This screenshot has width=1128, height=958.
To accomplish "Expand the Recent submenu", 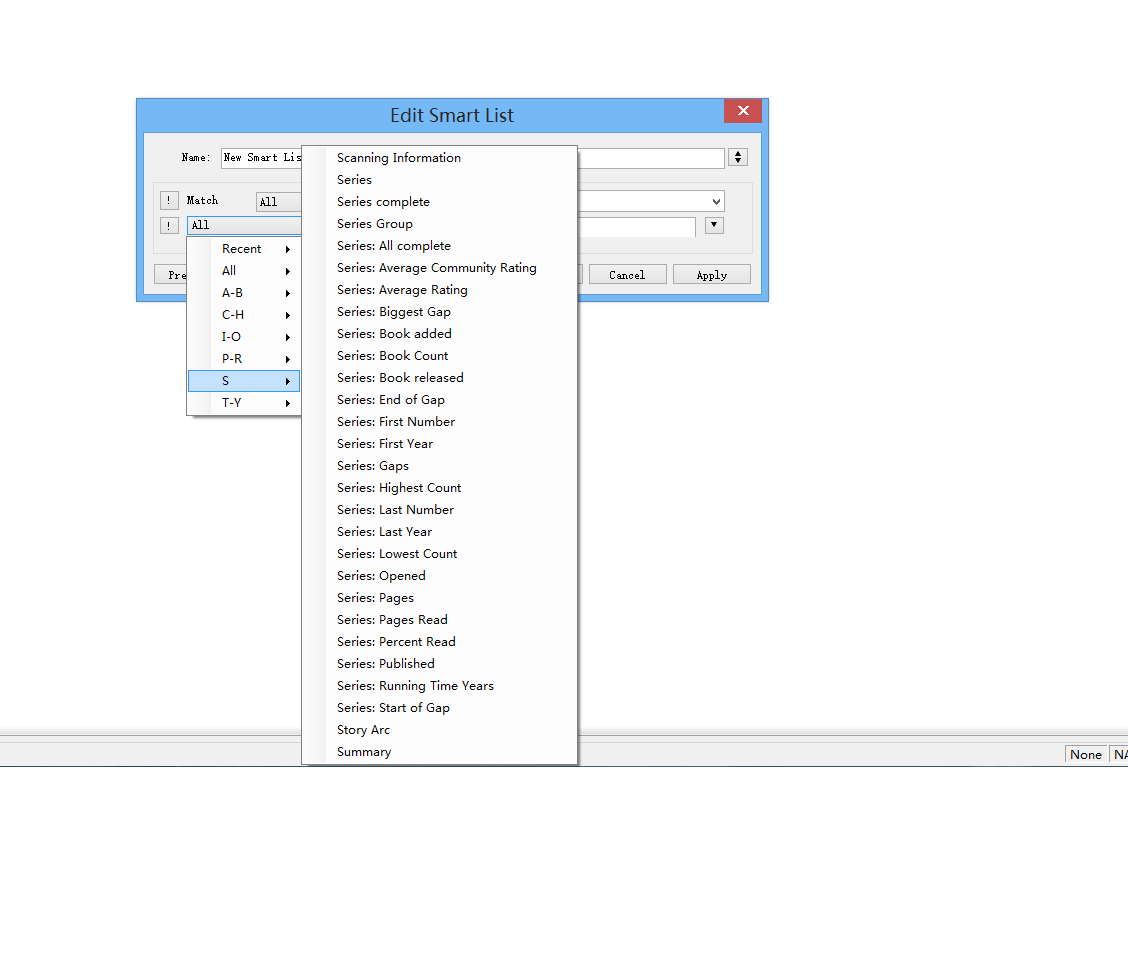I will click(244, 249).
